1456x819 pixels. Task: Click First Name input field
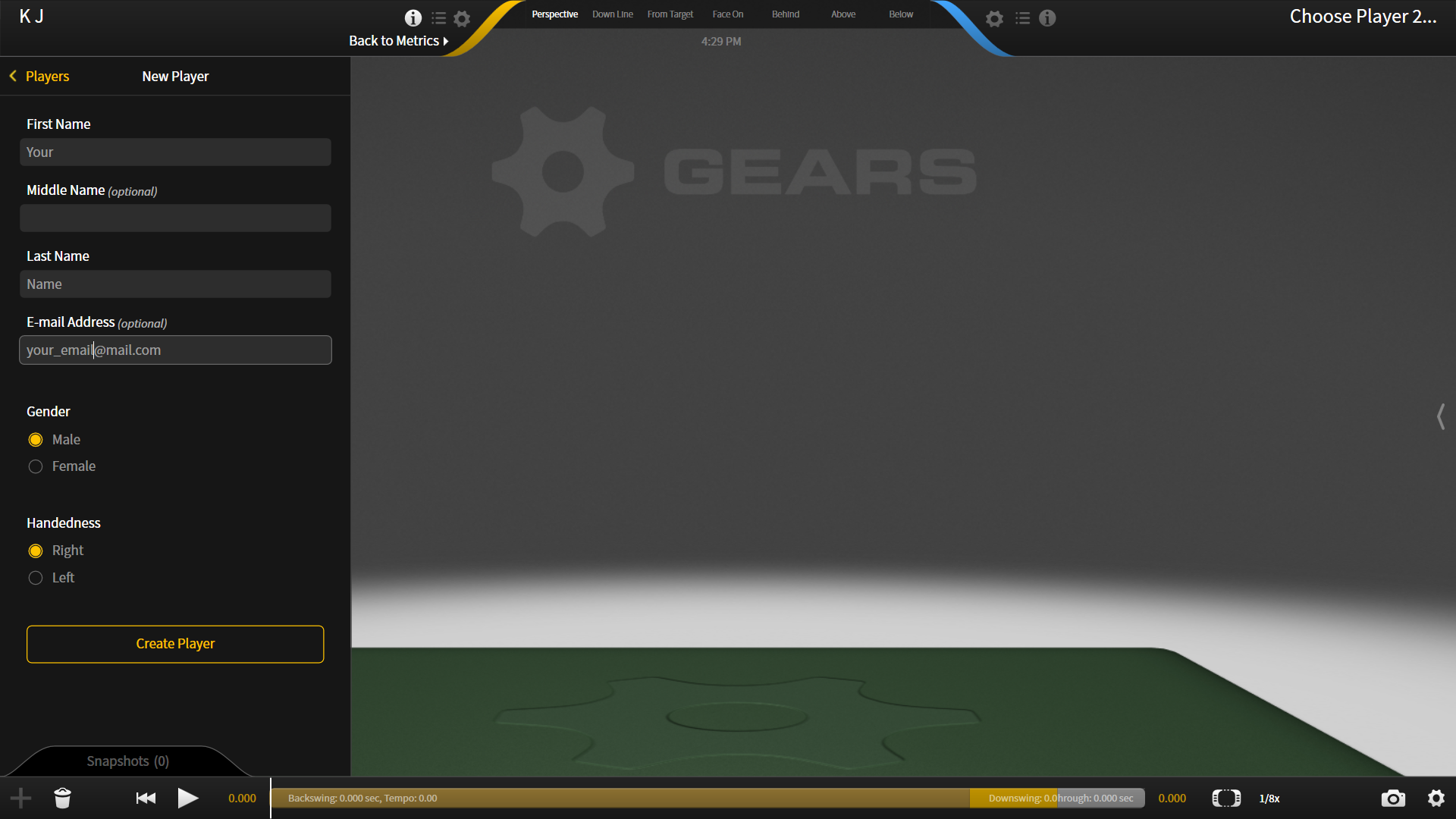click(x=175, y=152)
